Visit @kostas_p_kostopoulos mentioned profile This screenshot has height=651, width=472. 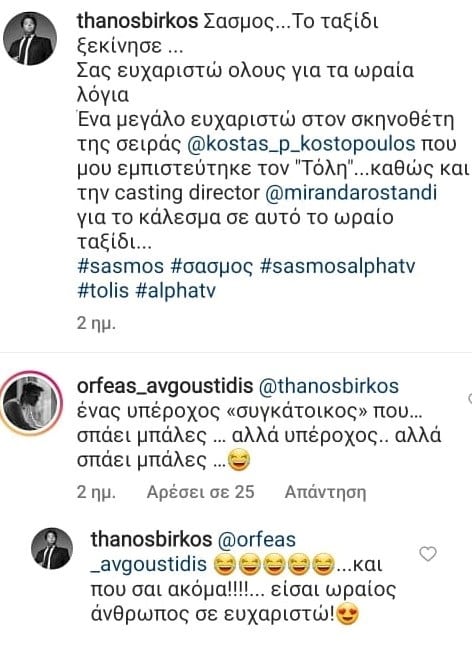(x=301, y=144)
